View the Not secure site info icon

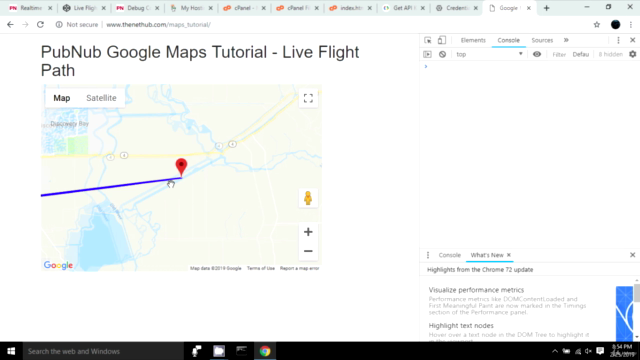[59, 24]
